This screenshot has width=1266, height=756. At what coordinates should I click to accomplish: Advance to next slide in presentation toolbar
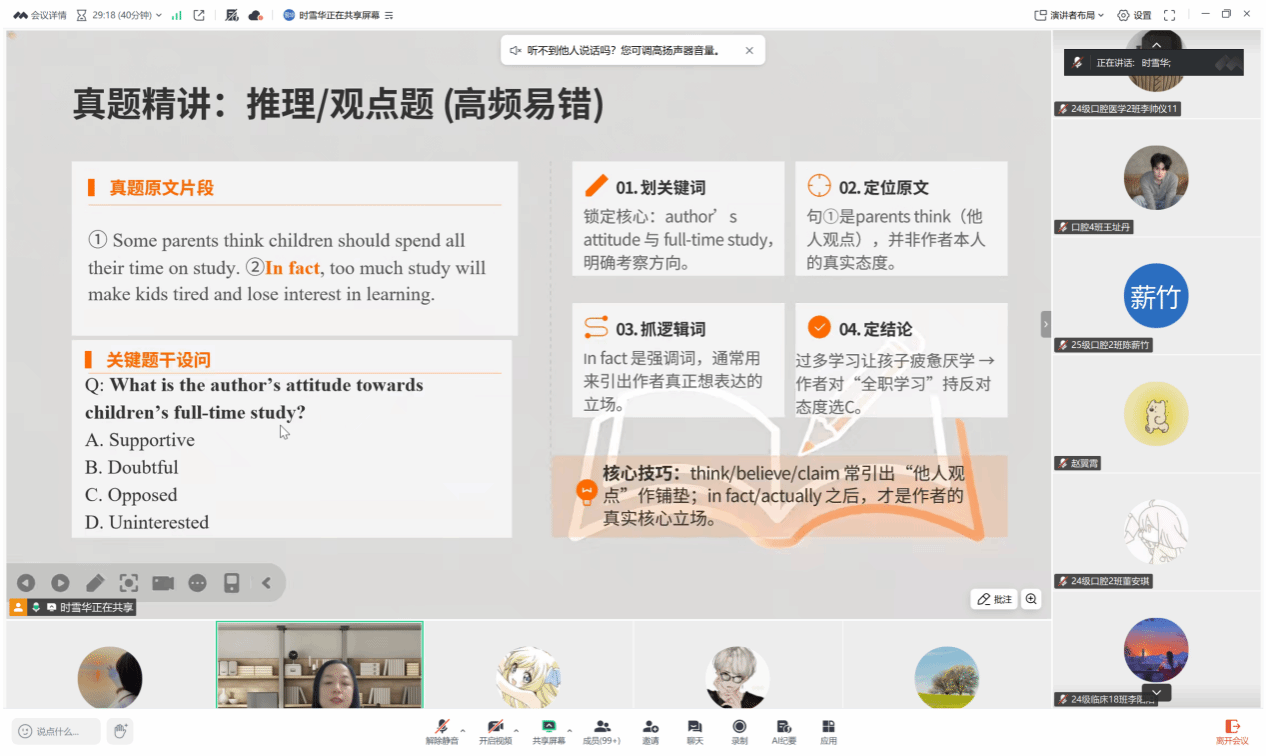coord(60,583)
